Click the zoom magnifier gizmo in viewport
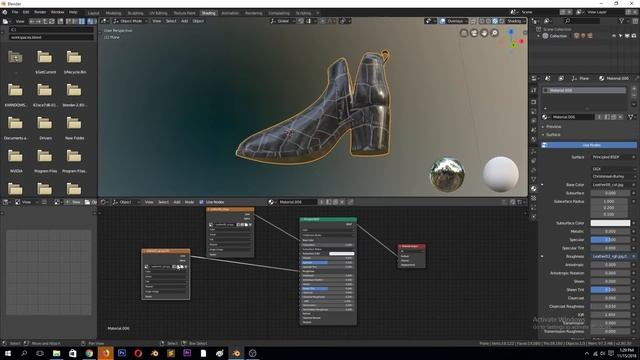This screenshot has height=360, width=640. 494,33
